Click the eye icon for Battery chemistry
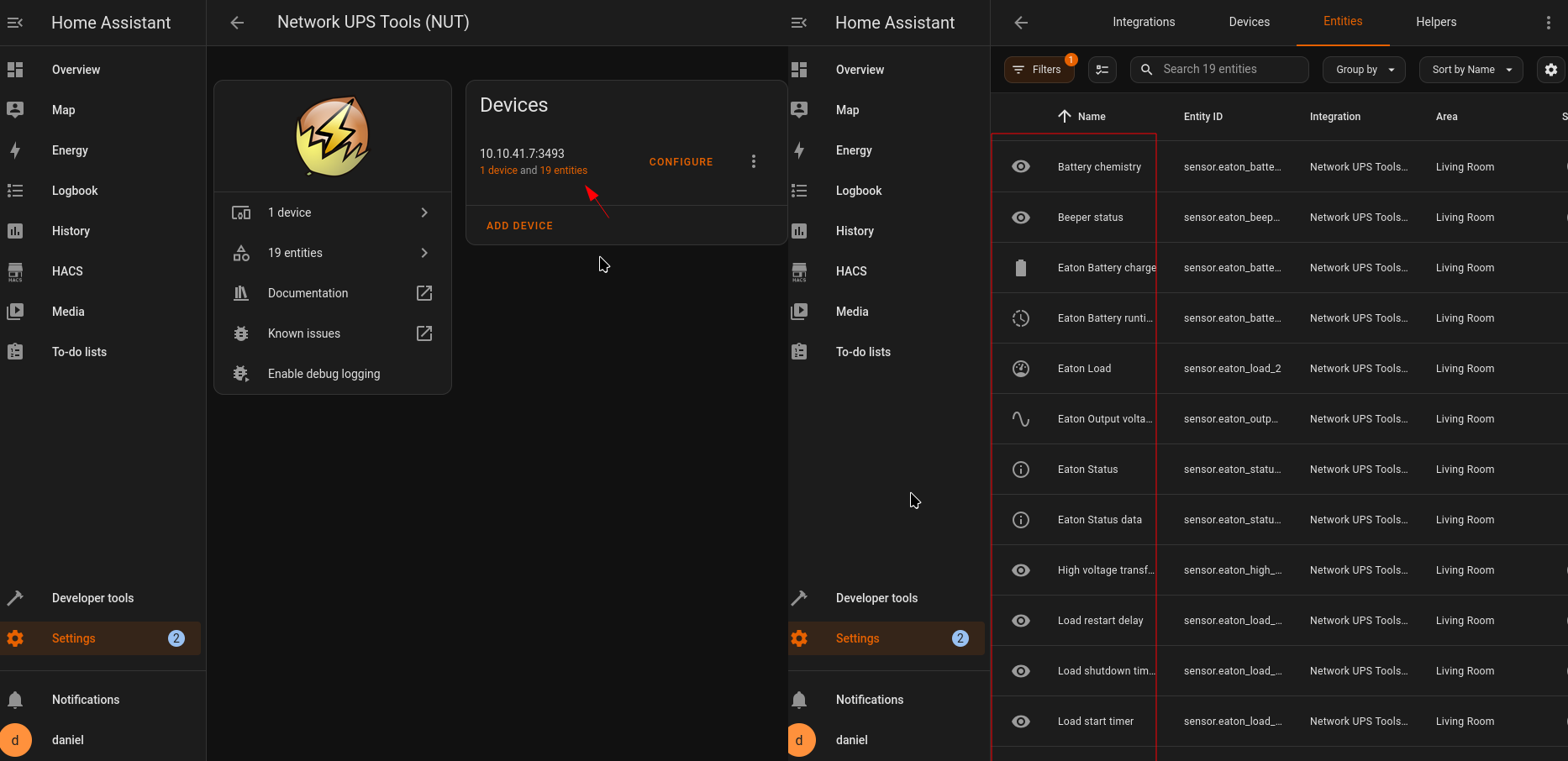 (x=1021, y=167)
